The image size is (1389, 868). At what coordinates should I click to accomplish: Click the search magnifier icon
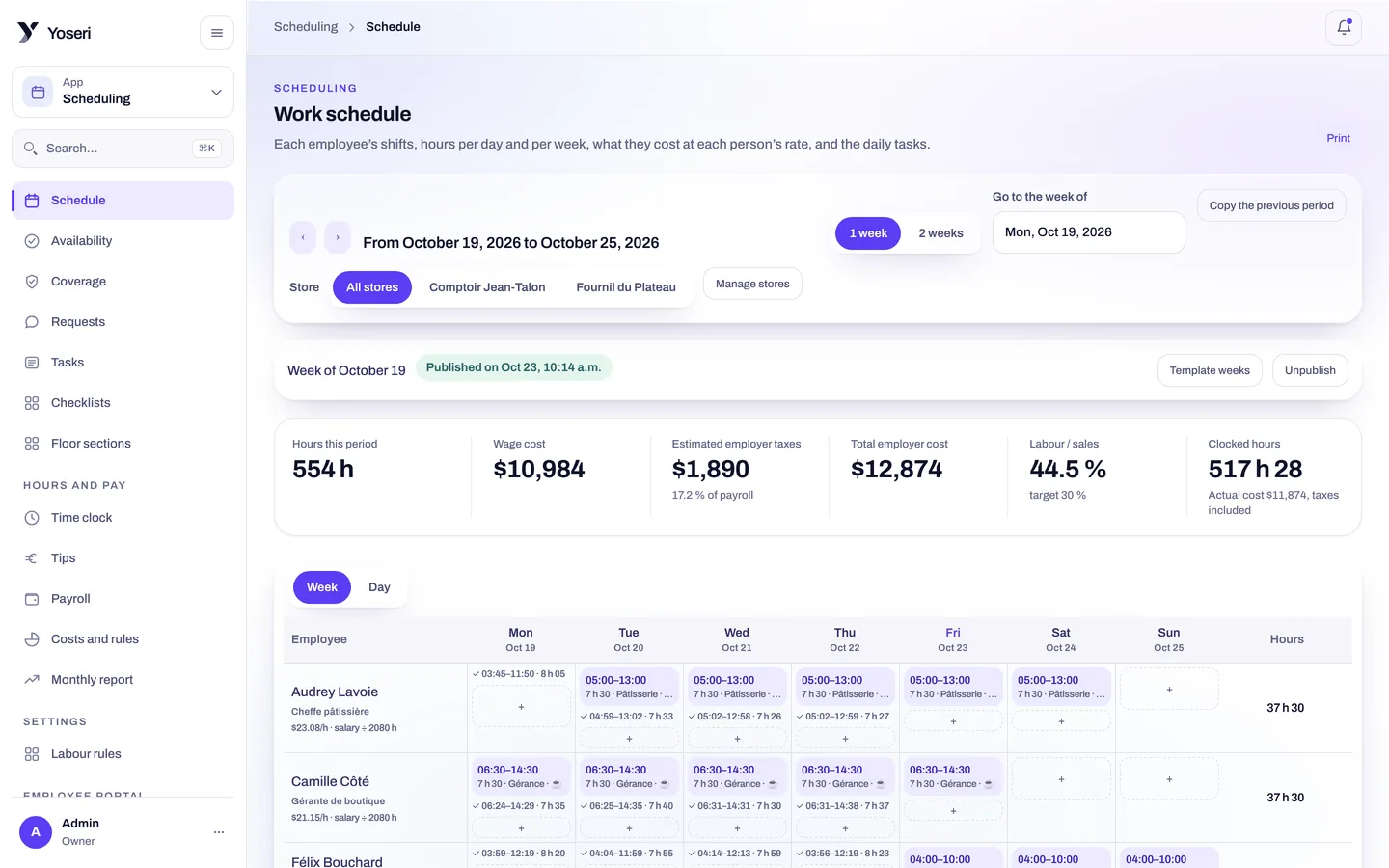coord(31,149)
